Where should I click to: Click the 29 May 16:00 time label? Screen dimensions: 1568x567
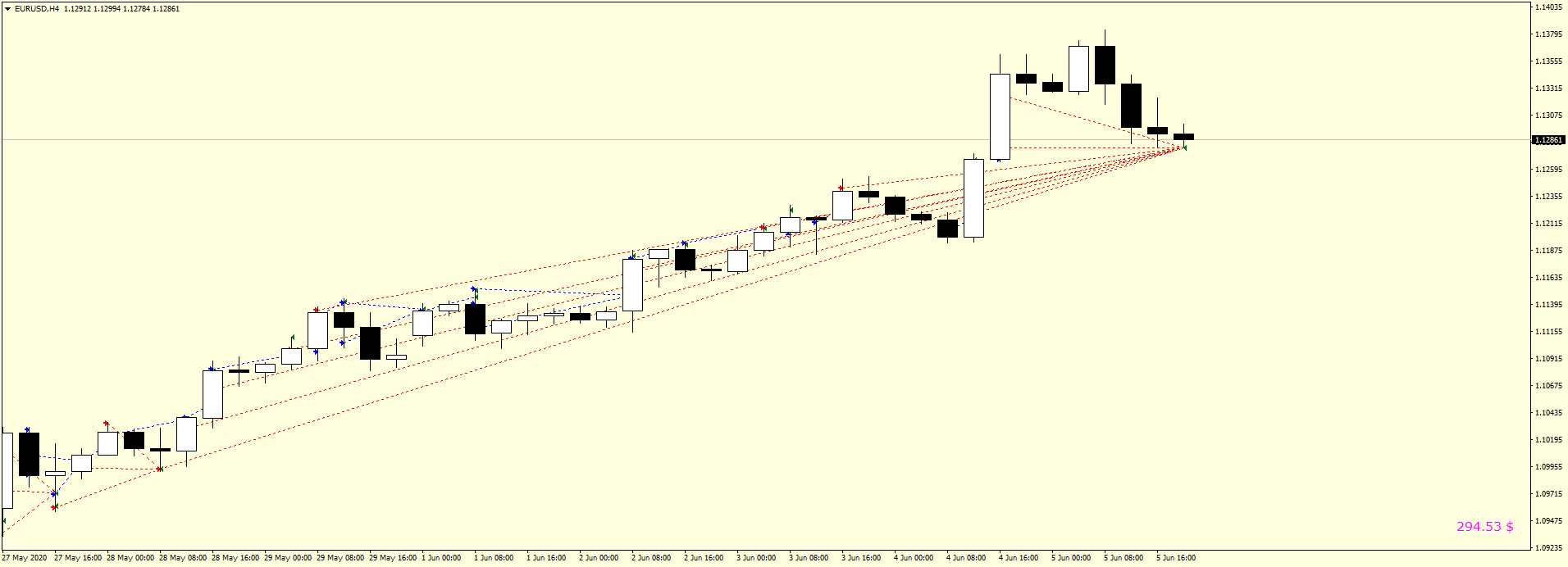pyautogui.click(x=393, y=558)
